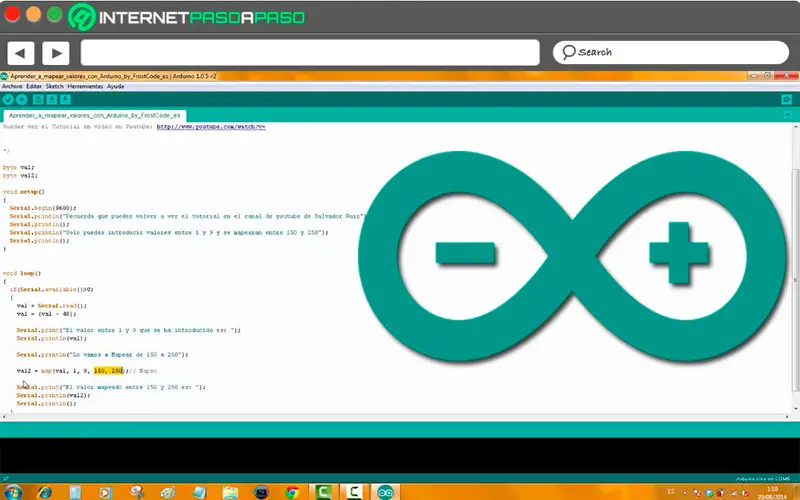Click the Verify checkmark icon
The width and height of the screenshot is (800, 500).
pyautogui.click(x=8, y=99)
